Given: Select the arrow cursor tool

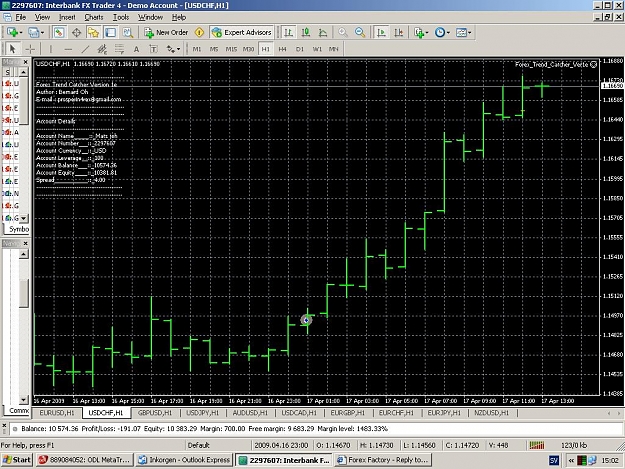Looking at the screenshot, I should pyautogui.click(x=12, y=49).
